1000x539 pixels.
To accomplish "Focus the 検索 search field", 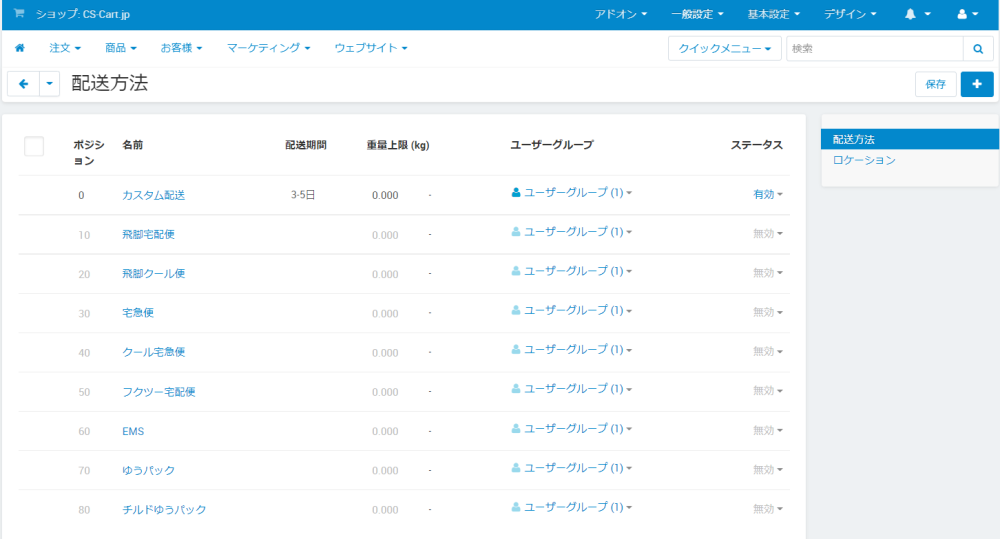I will pyautogui.click(x=874, y=48).
